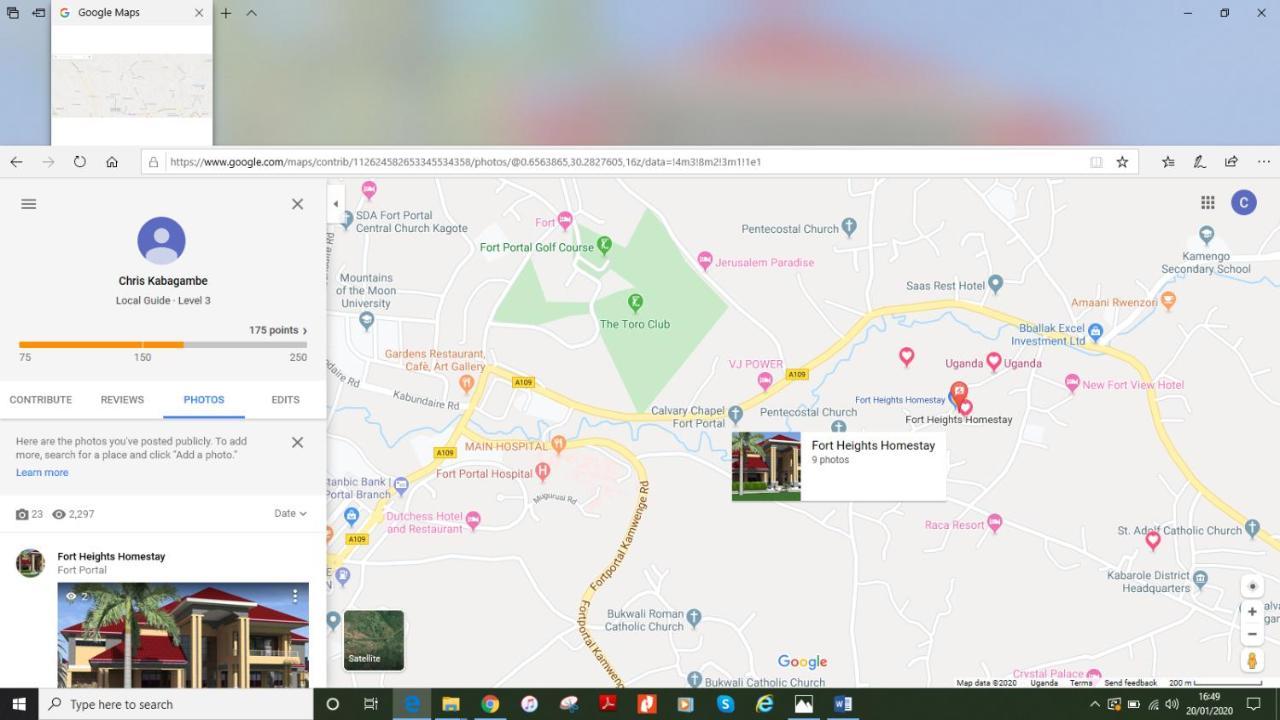Image resolution: width=1280 pixels, height=720 pixels.
Task: Open the Google apps grid
Action: [x=1208, y=202]
